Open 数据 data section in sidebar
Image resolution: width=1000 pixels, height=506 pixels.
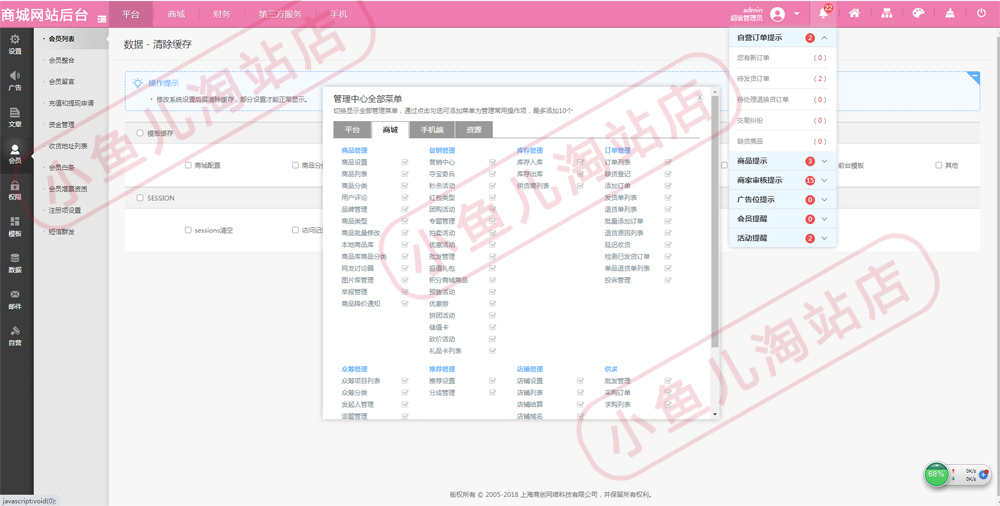pyautogui.click(x=15, y=264)
